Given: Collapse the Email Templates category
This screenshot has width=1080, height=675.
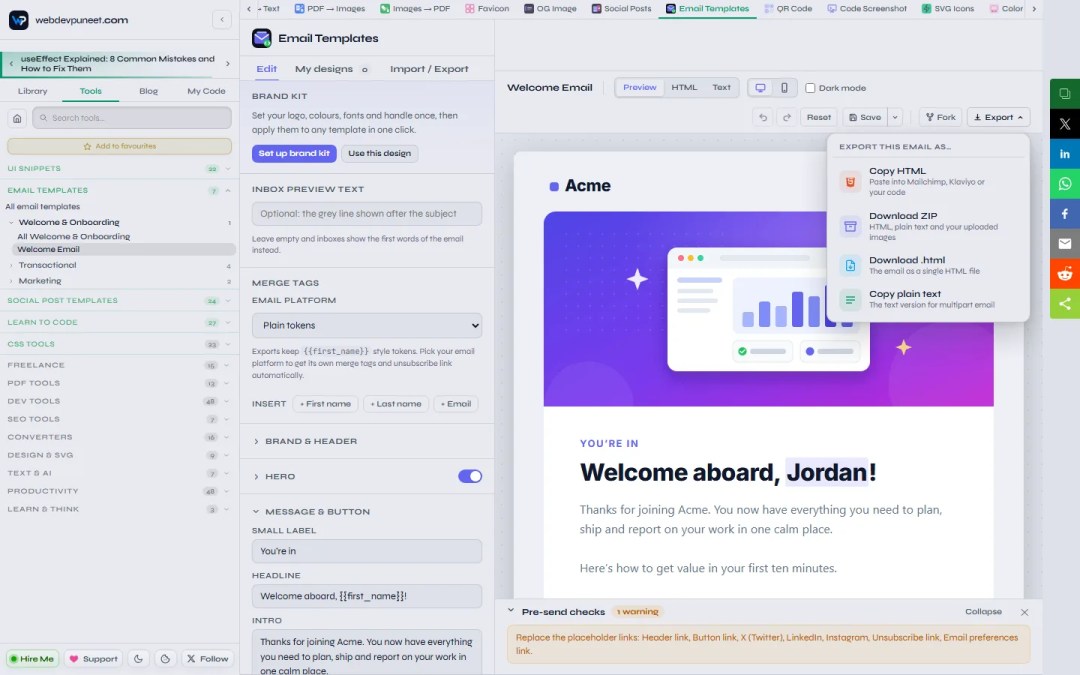Looking at the screenshot, I should (118, 190).
